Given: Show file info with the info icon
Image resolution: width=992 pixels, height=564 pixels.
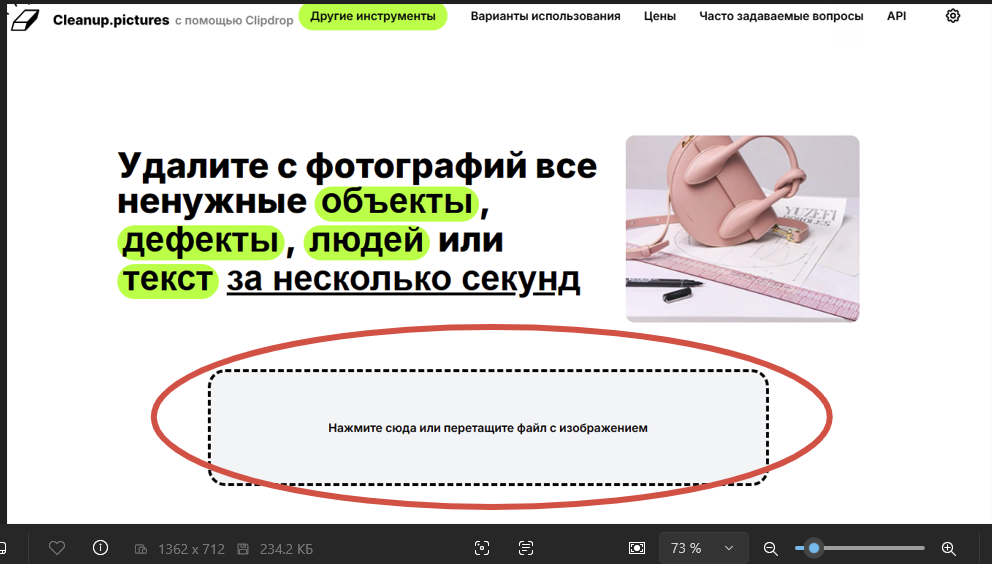Looking at the screenshot, I should [x=100, y=548].
